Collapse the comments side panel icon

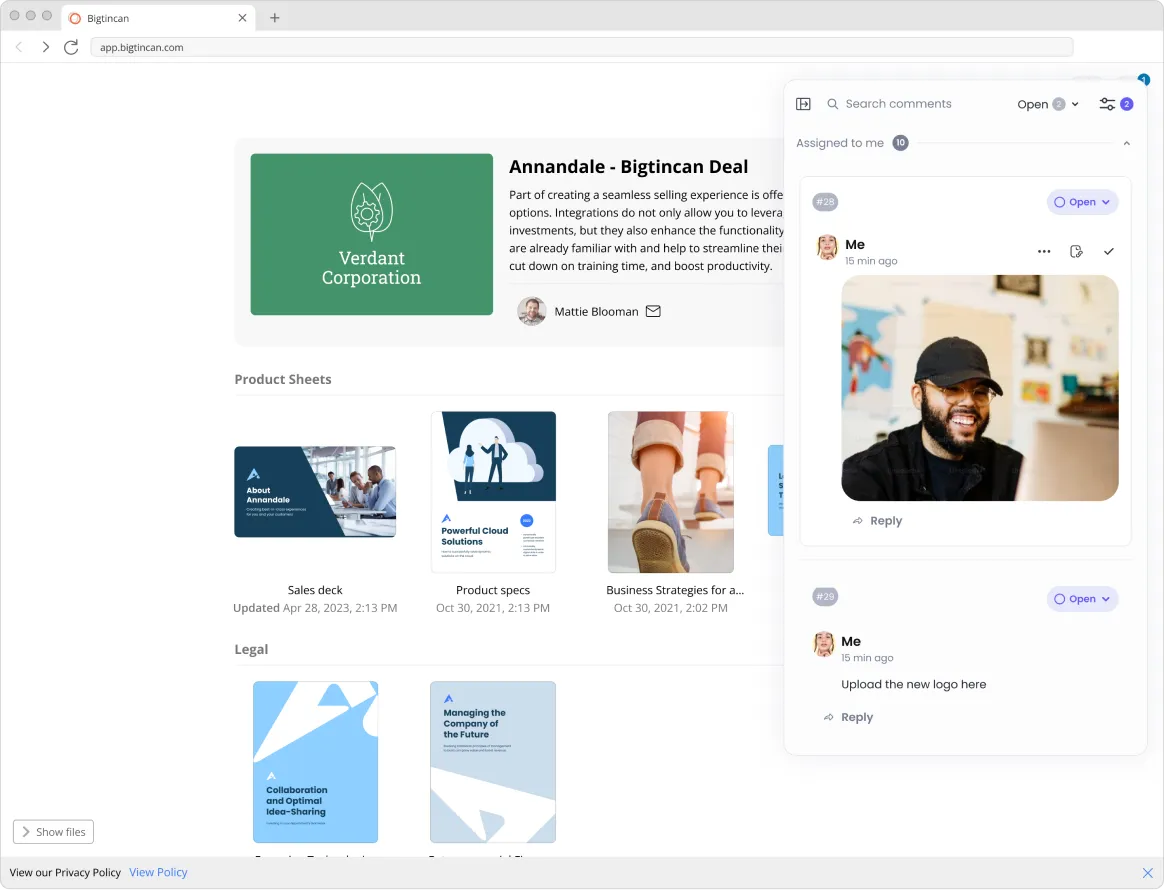803,104
